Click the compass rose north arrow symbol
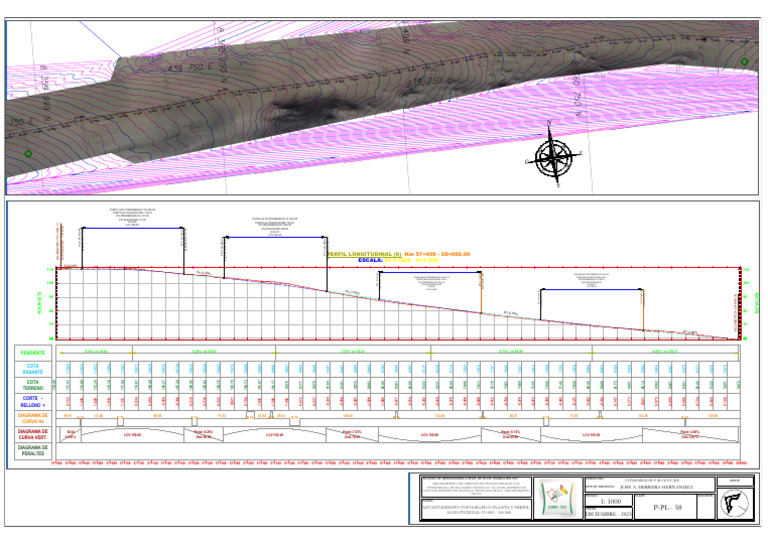768x542 pixels. click(553, 154)
